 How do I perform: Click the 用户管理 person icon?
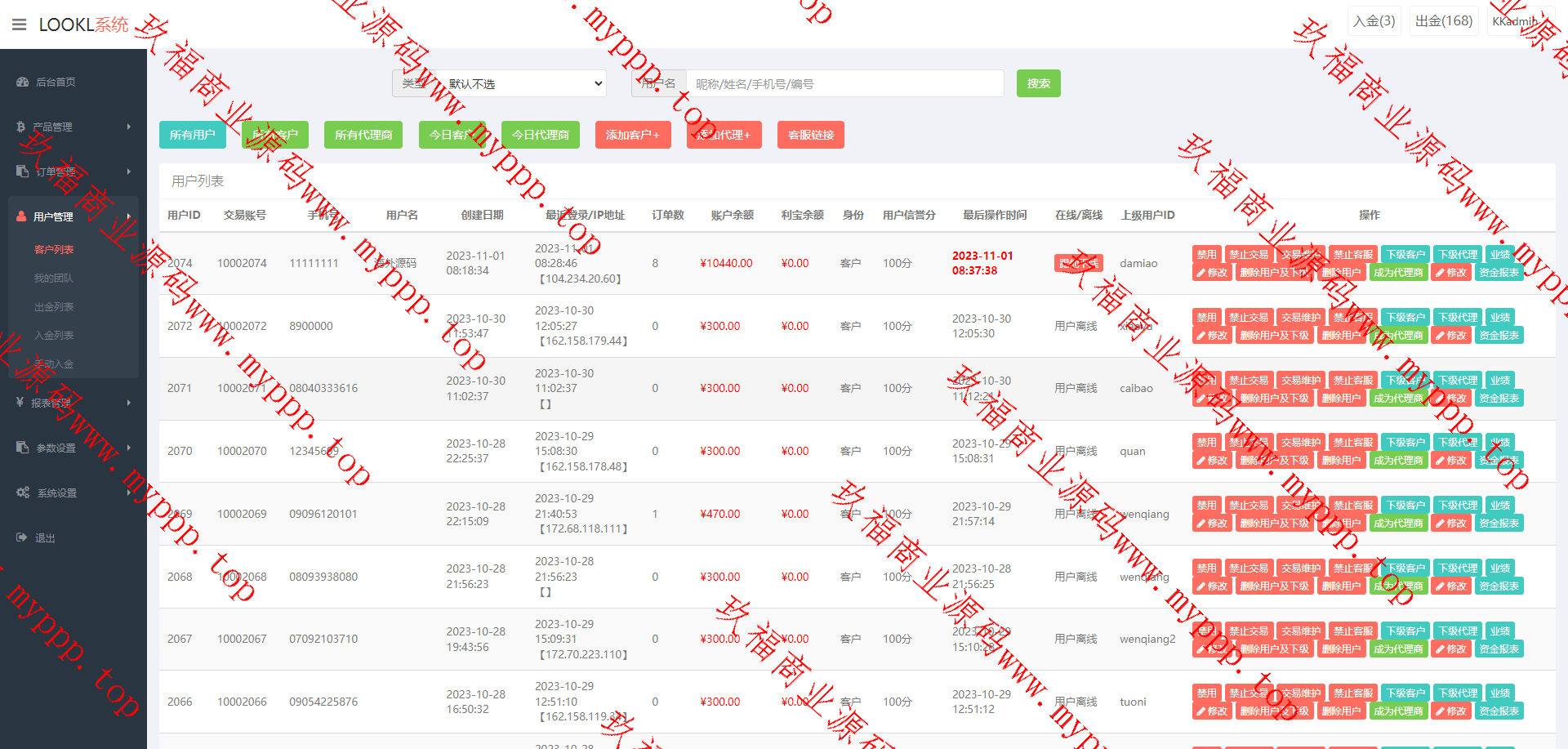click(21, 216)
